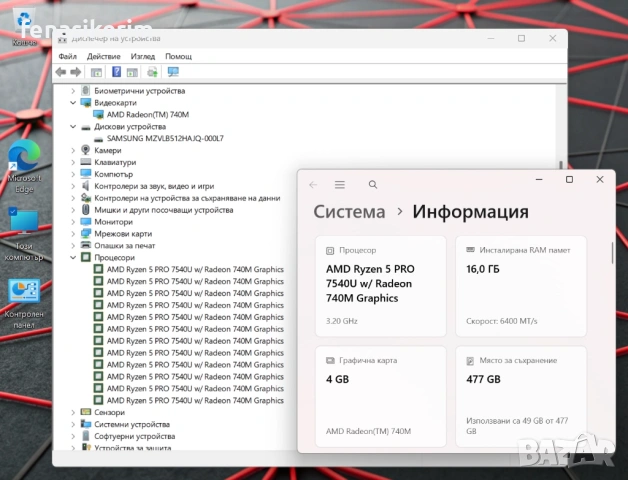The image size is (628, 480).
Task: Open the Действие menu
Action: click(x=104, y=56)
